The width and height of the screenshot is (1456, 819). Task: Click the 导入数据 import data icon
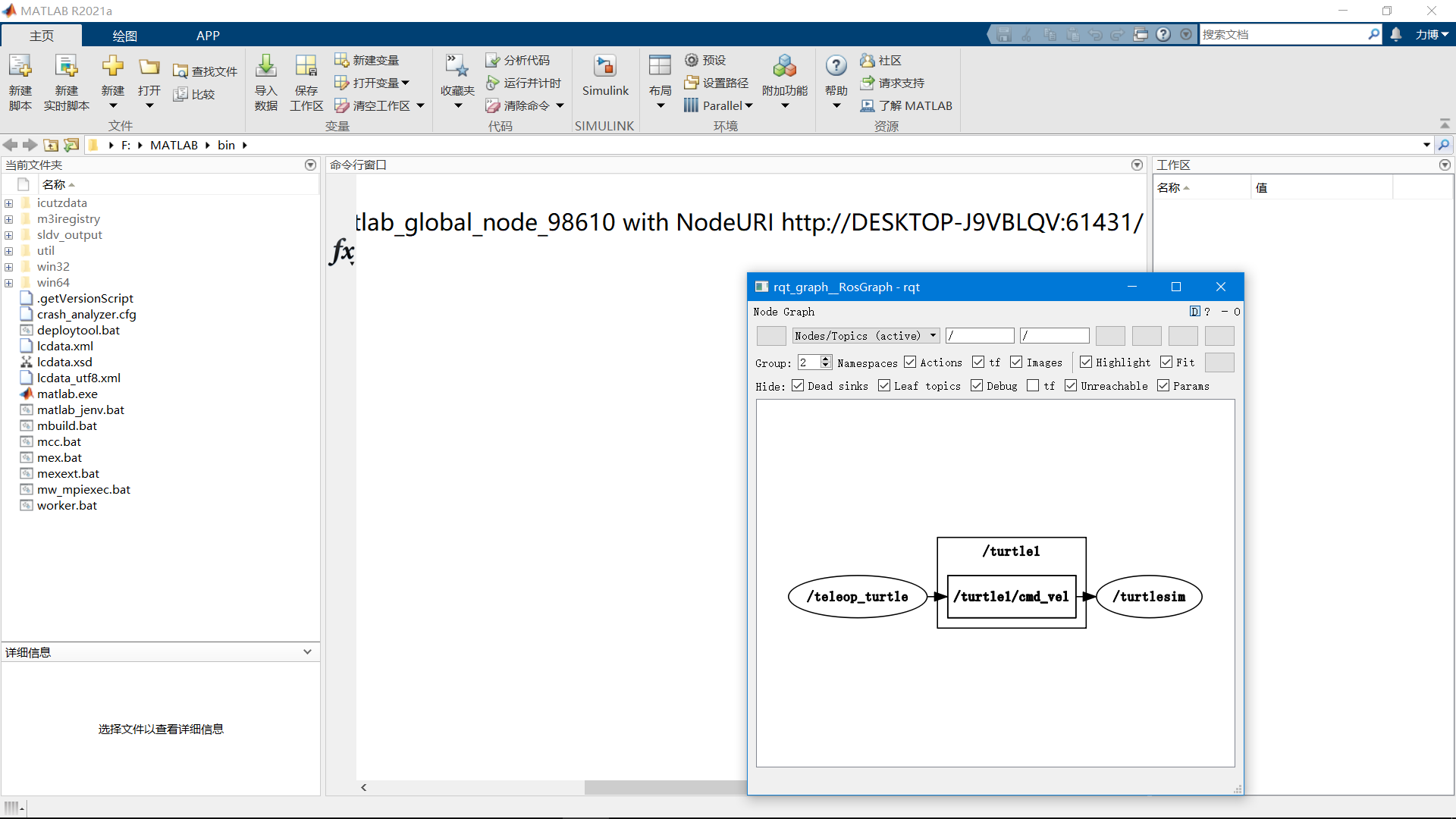[x=265, y=67]
